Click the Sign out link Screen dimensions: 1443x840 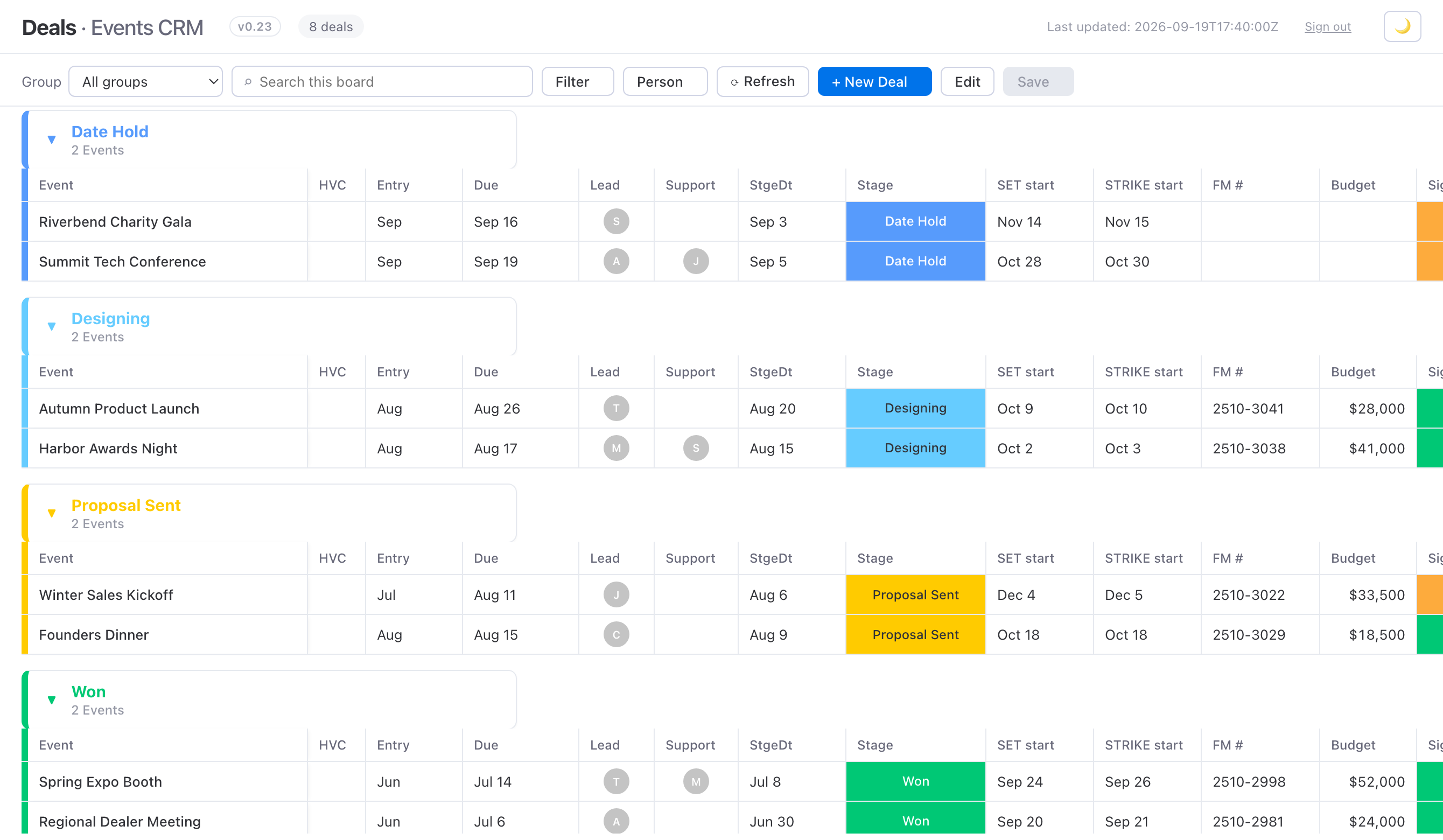pos(1327,27)
